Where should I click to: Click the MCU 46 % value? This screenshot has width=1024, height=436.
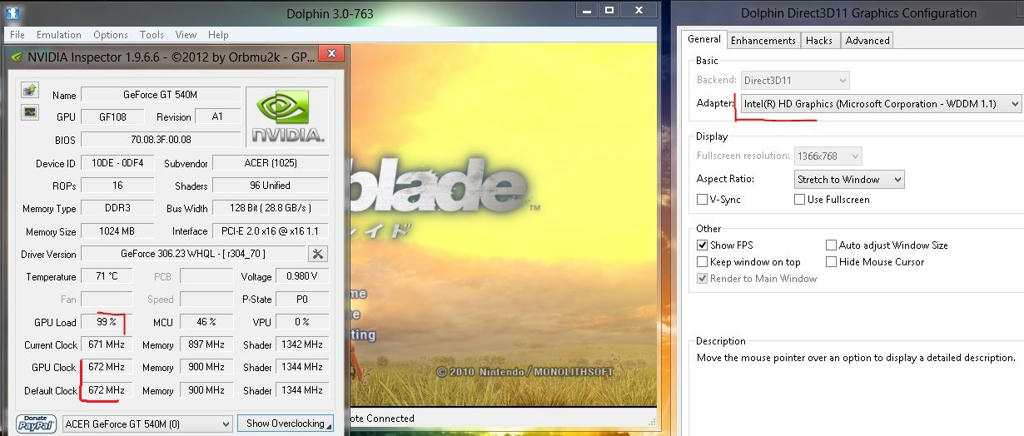pyautogui.click(x=206, y=322)
